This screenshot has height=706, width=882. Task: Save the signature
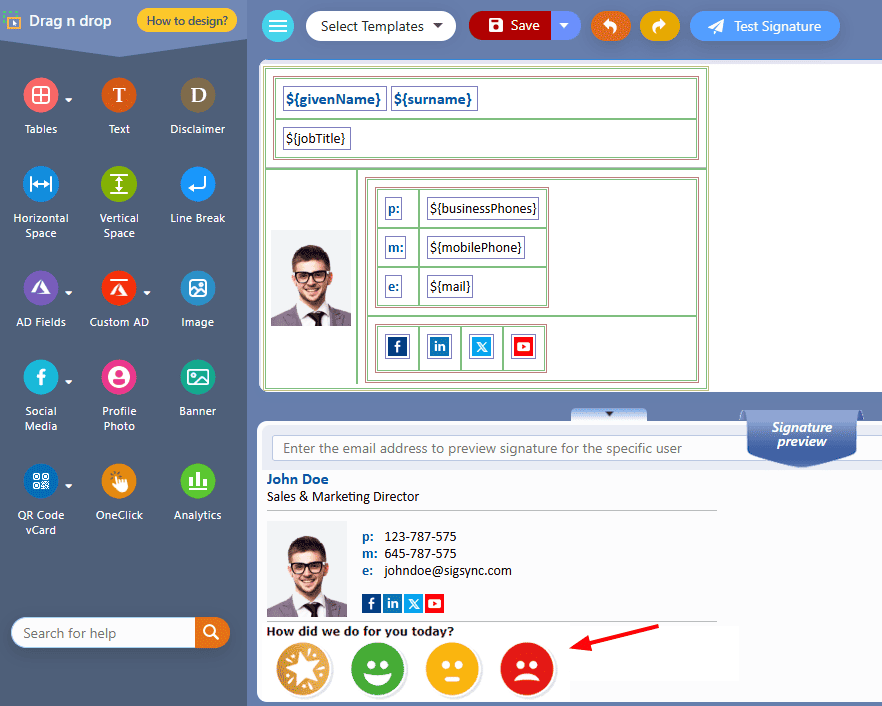[510, 26]
